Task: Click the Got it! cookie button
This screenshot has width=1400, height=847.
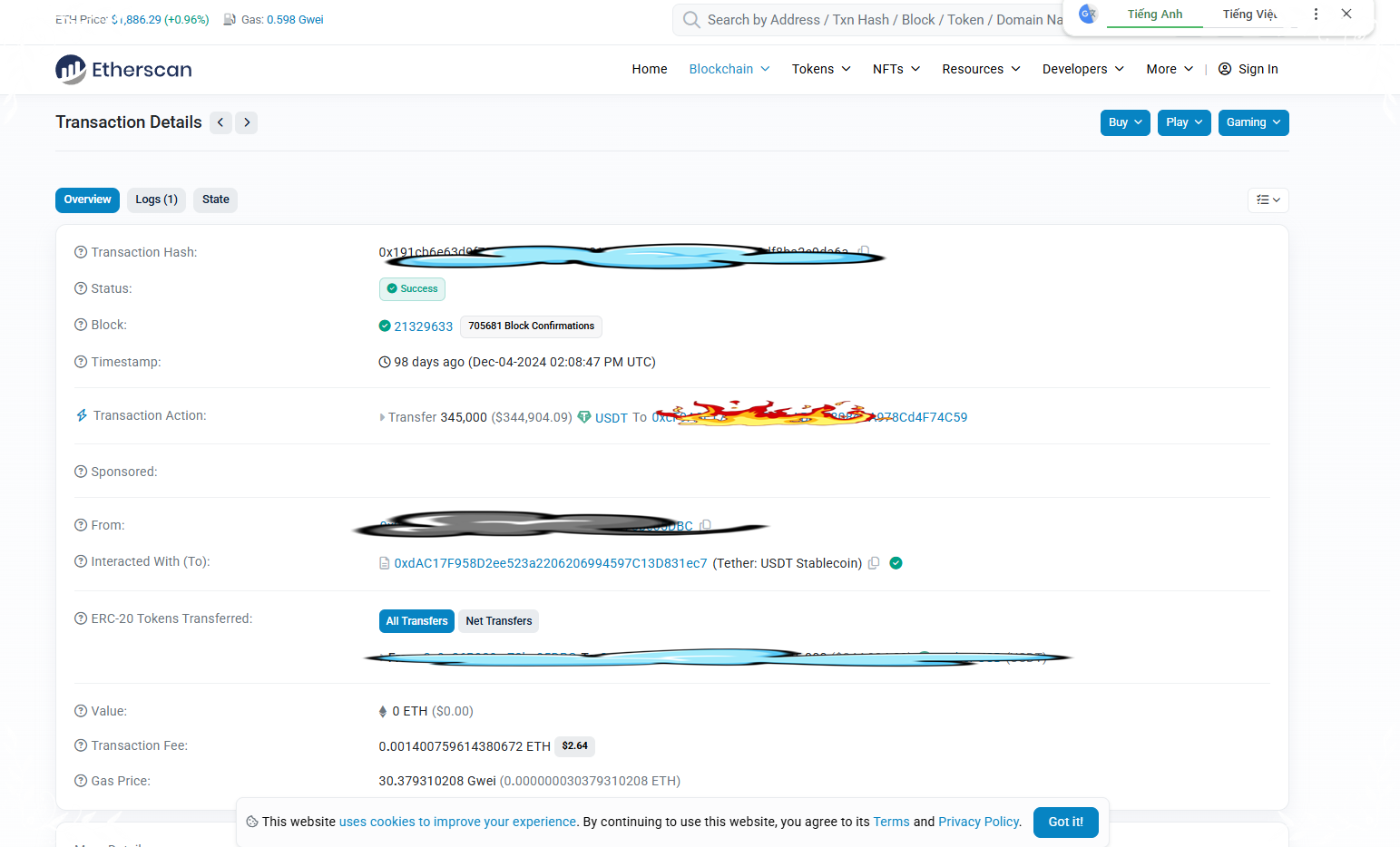Action: 1066,823
